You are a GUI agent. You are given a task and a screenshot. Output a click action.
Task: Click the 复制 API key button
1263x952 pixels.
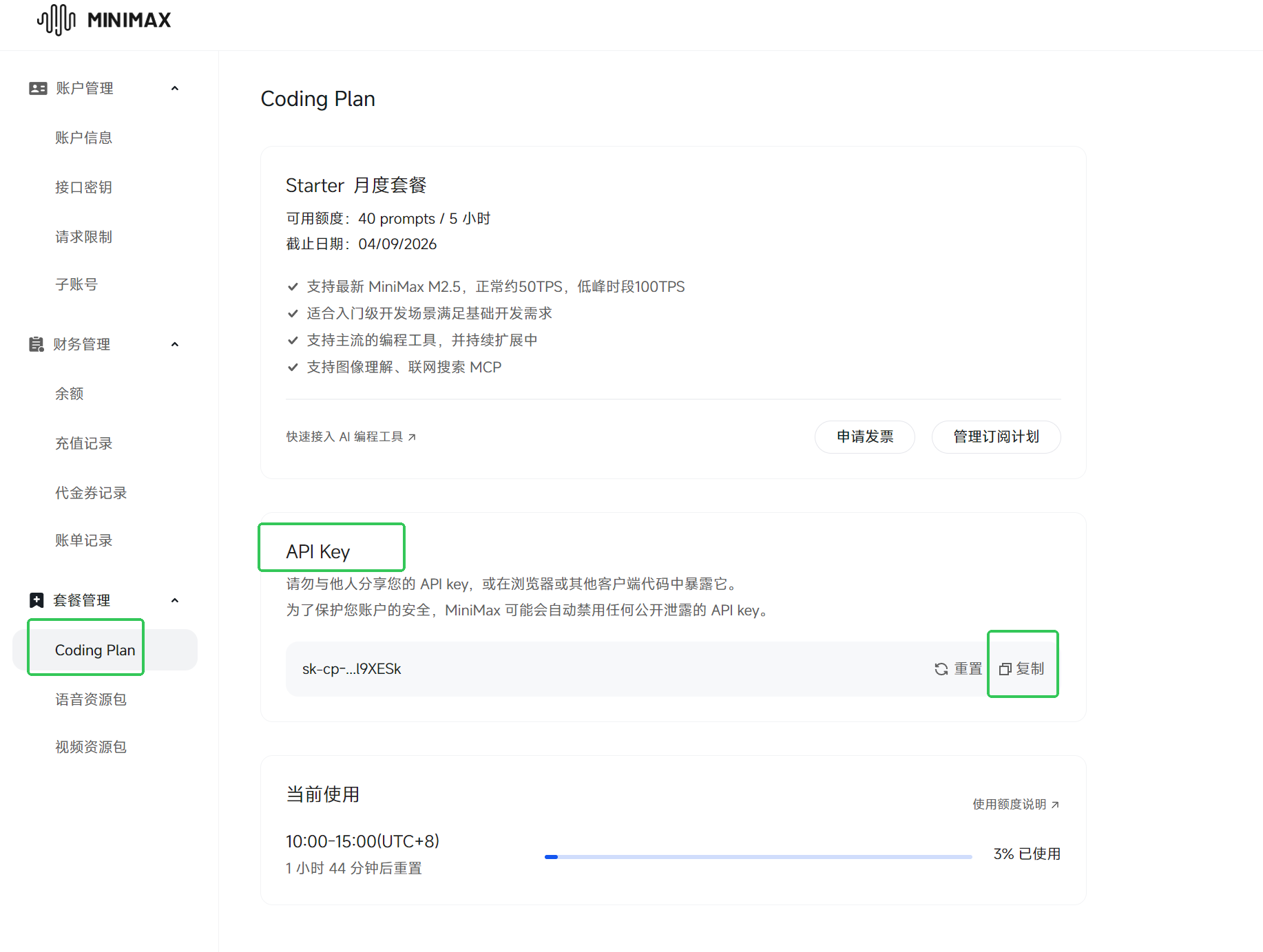(x=1022, y=669)
